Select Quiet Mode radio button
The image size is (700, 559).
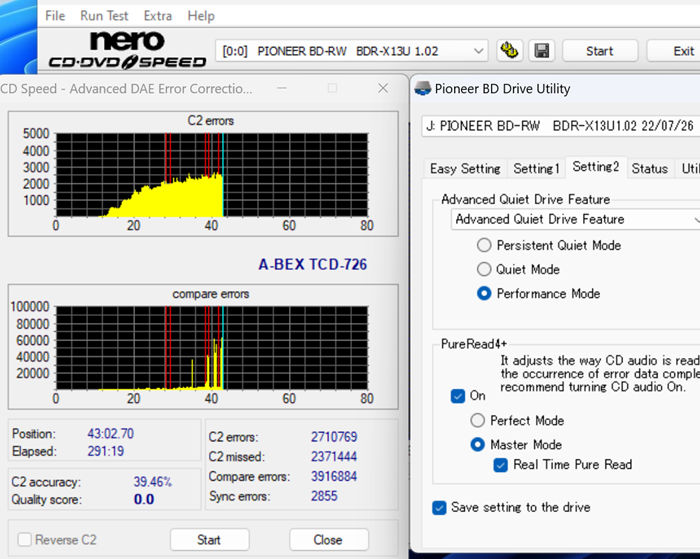point(484,269)
